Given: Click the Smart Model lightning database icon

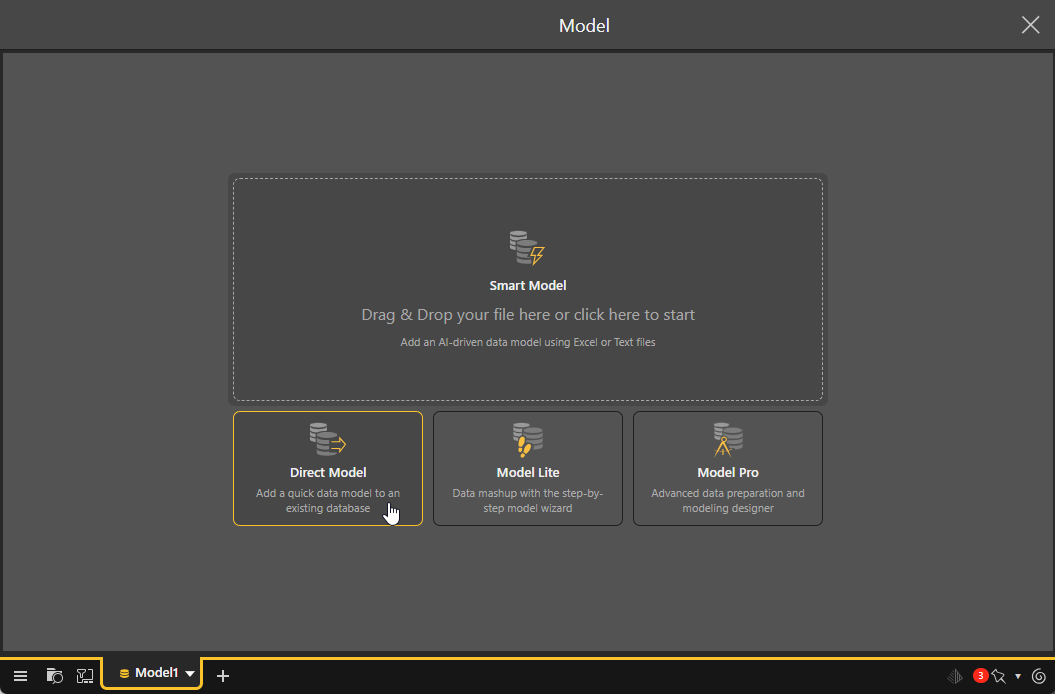Looking at the screenshot, I should pyautogui.click(x=527, y=248).
